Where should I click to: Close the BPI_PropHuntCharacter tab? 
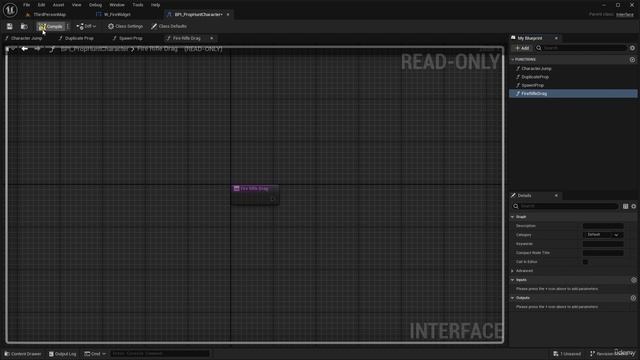pyautogui.click(x=228, y=15)
